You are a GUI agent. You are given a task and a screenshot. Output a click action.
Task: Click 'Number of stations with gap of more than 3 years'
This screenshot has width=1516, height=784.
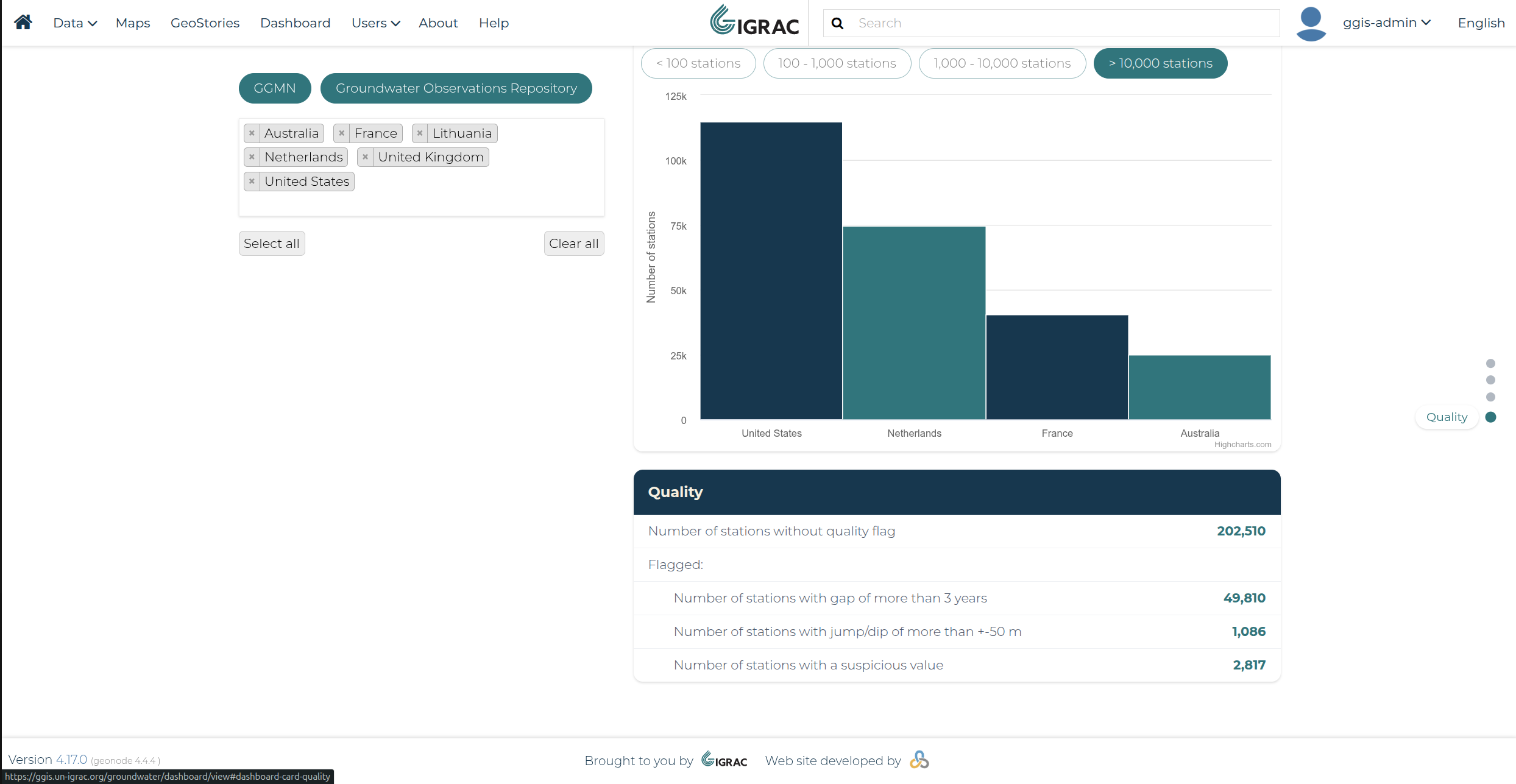(831, 598)
